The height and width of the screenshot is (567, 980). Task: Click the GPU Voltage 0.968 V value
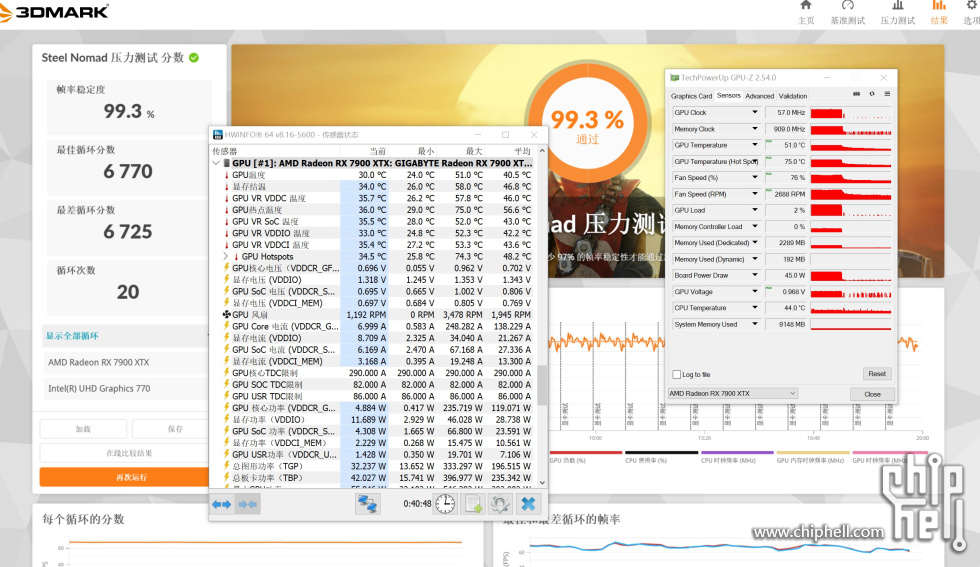(x=786, y=291)
